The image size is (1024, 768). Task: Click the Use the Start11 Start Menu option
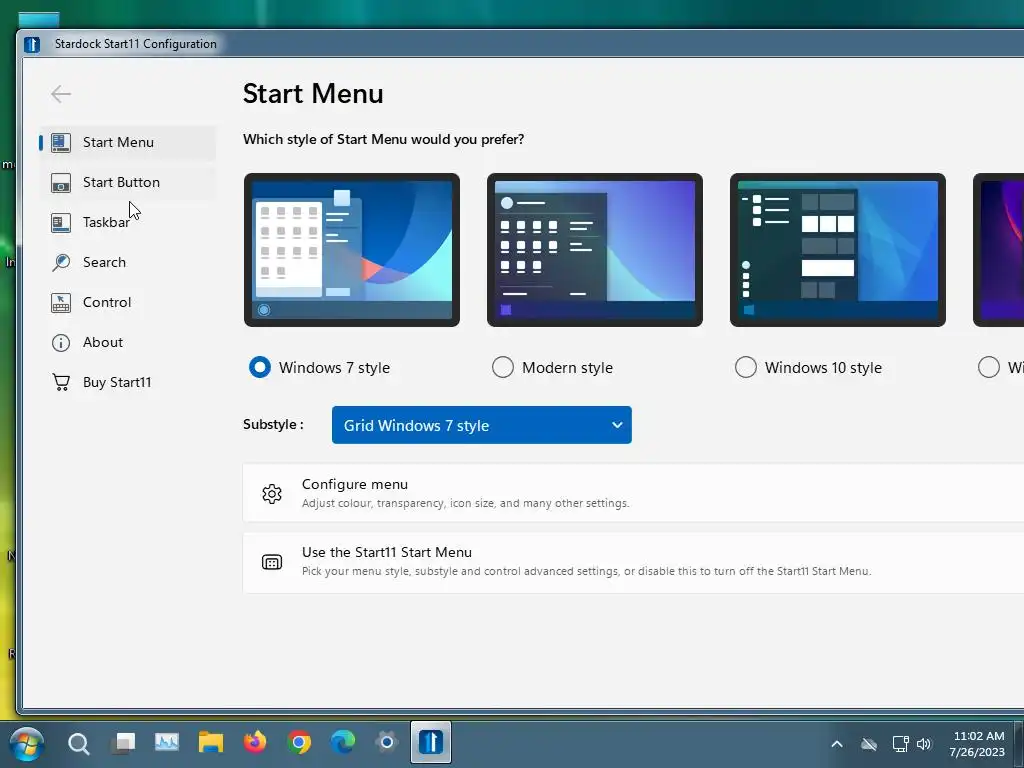pyautogui.click(x=633, y=562)
